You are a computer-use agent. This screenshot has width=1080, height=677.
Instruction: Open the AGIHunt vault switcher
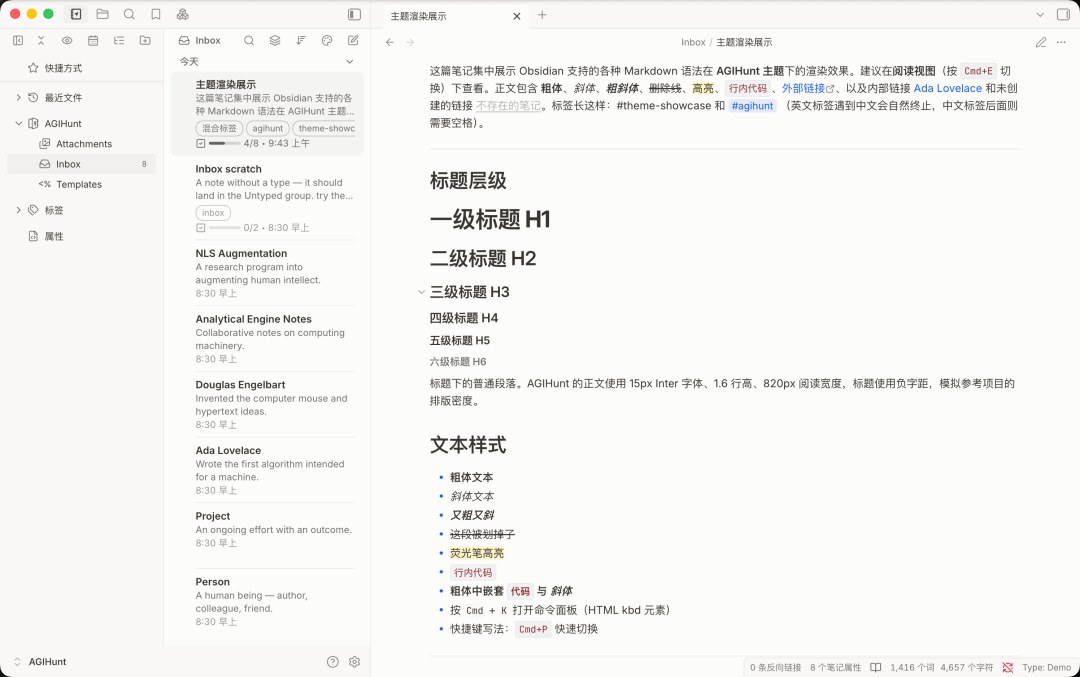coord(40,662)
